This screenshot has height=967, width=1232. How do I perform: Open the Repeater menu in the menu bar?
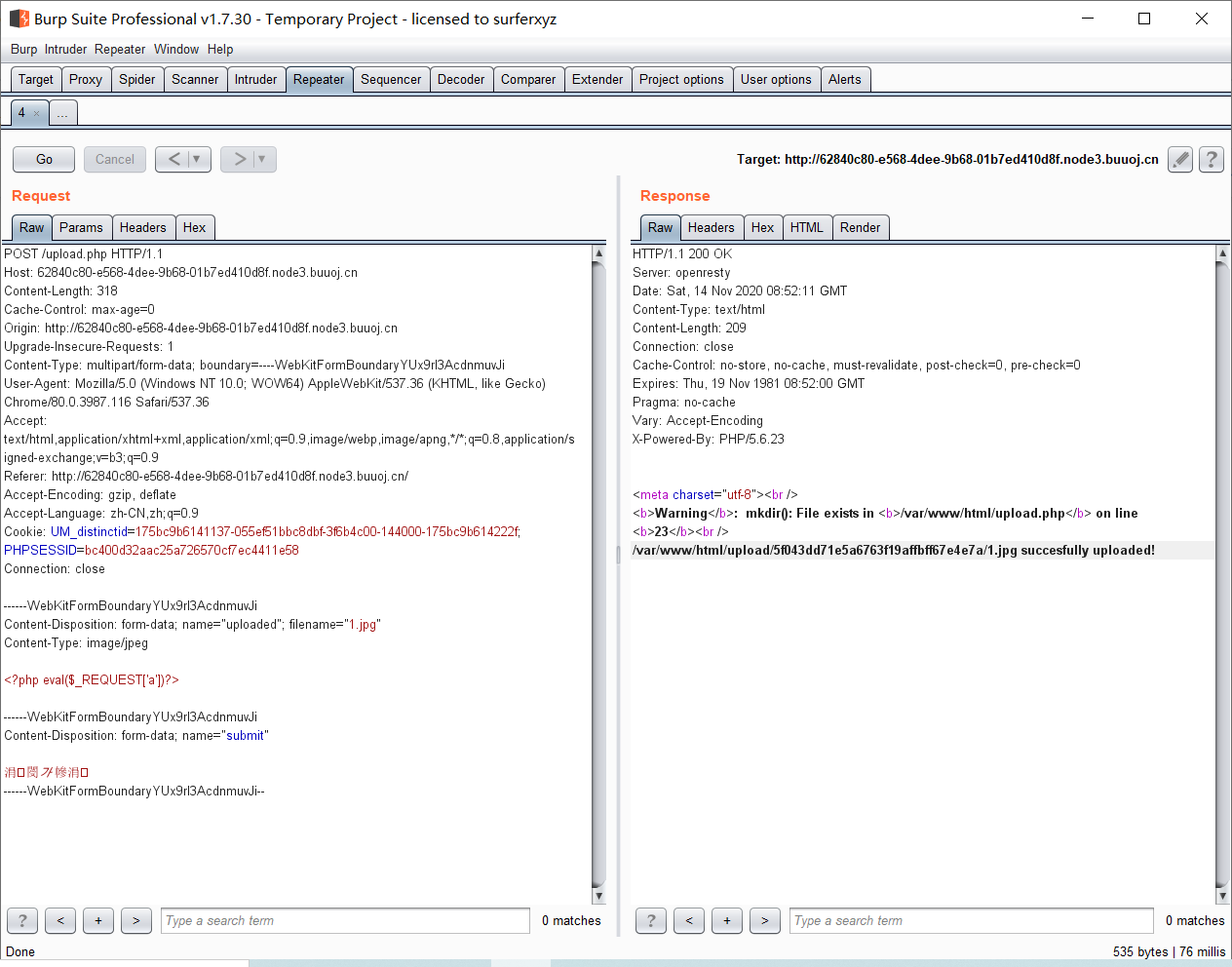tap(120, 49)
